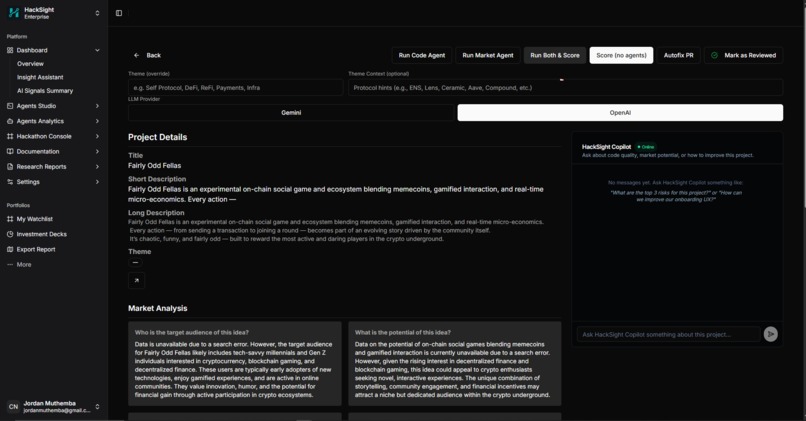806x421 pixels.
Task: Expand the Research Reports chevron
Action: tap(97, 167)
